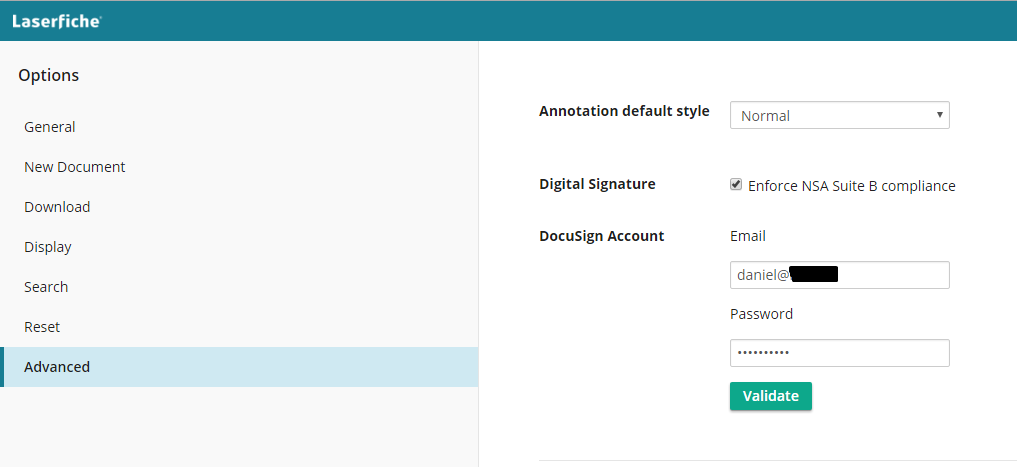Click the Digital Signature label
Image resolution: width=1017 pixels, height=467 pixels.
[597, 184]
